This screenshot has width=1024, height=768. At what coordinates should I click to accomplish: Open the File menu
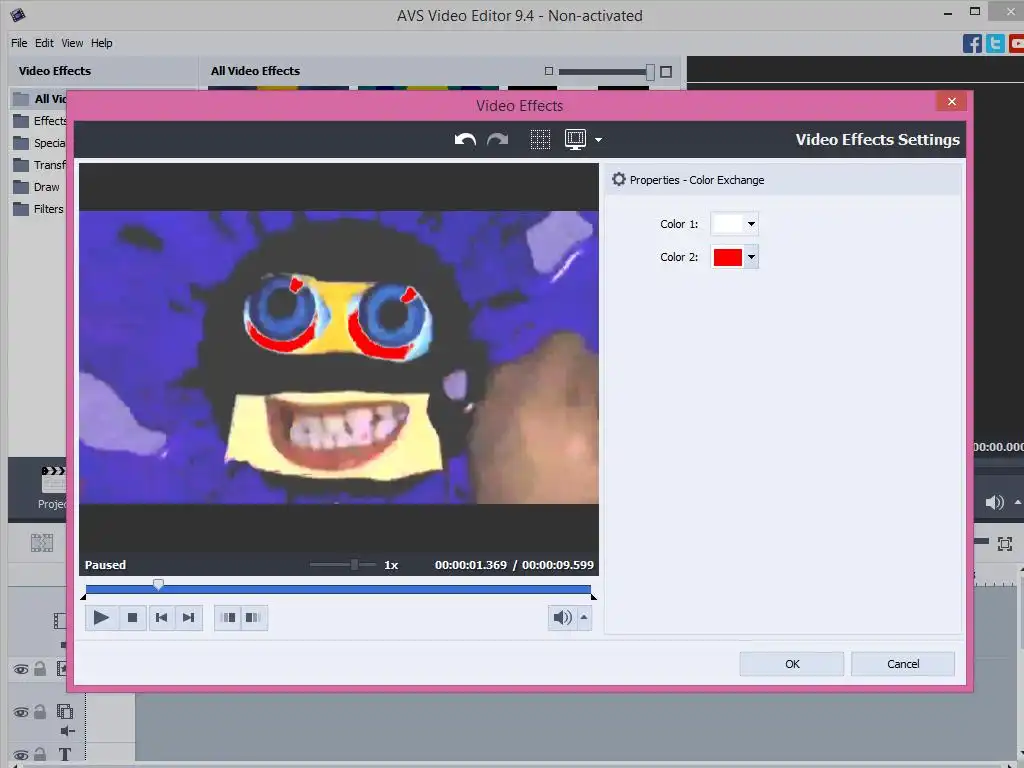tap(19, 43)
